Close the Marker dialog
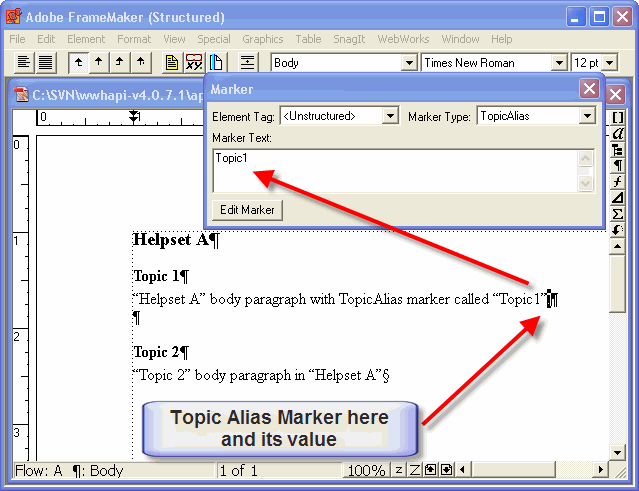639x491 pixels. pos(589,89)
